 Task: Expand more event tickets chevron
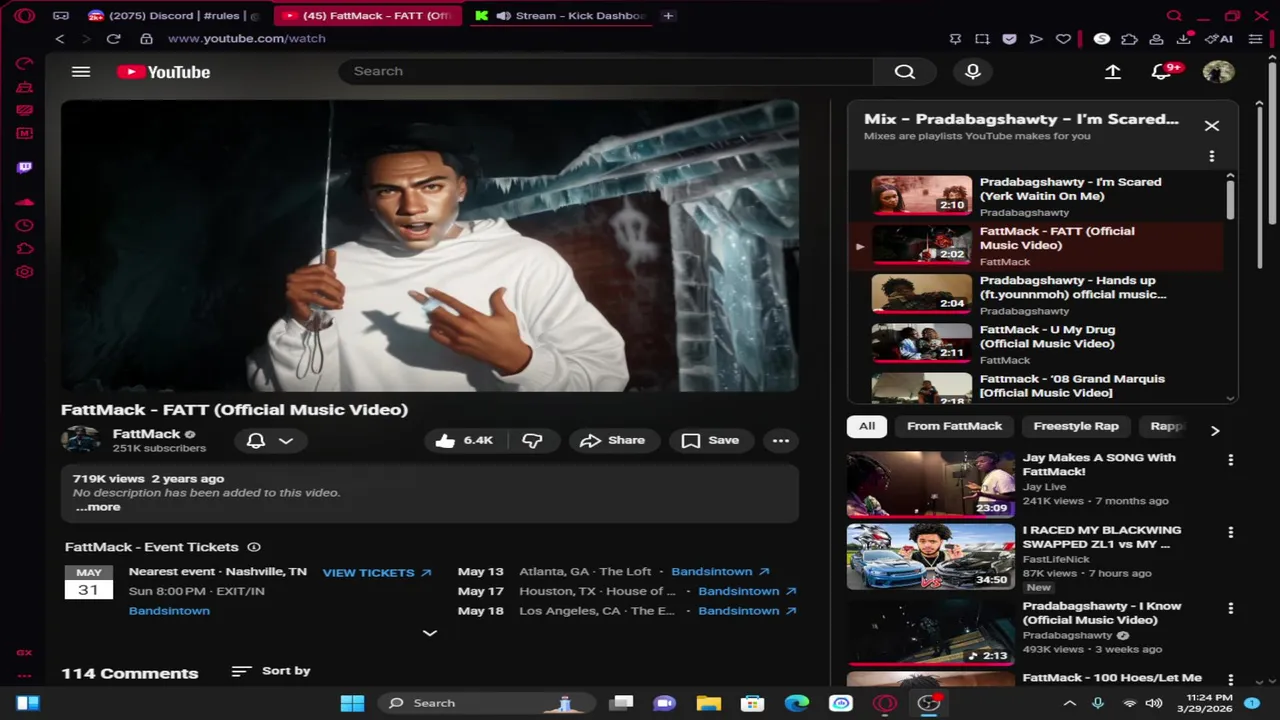[x=430, y=633]
